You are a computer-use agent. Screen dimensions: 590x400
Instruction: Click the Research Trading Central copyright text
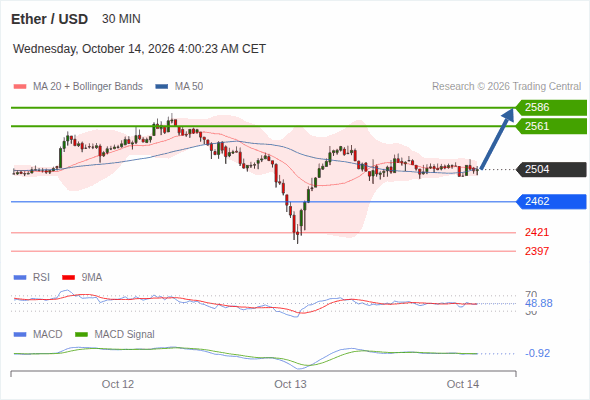click(x=506, y=87)
